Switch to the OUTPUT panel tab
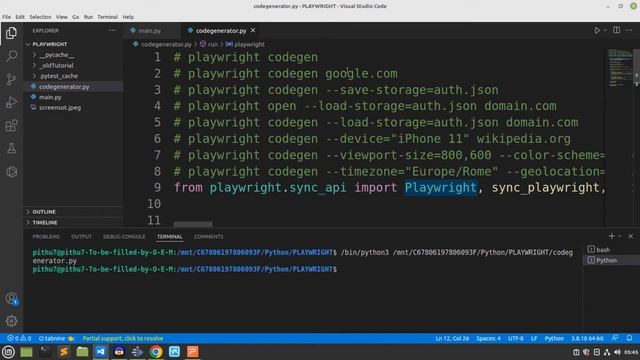This screenshot has width=640, height=360. [81, 236]
